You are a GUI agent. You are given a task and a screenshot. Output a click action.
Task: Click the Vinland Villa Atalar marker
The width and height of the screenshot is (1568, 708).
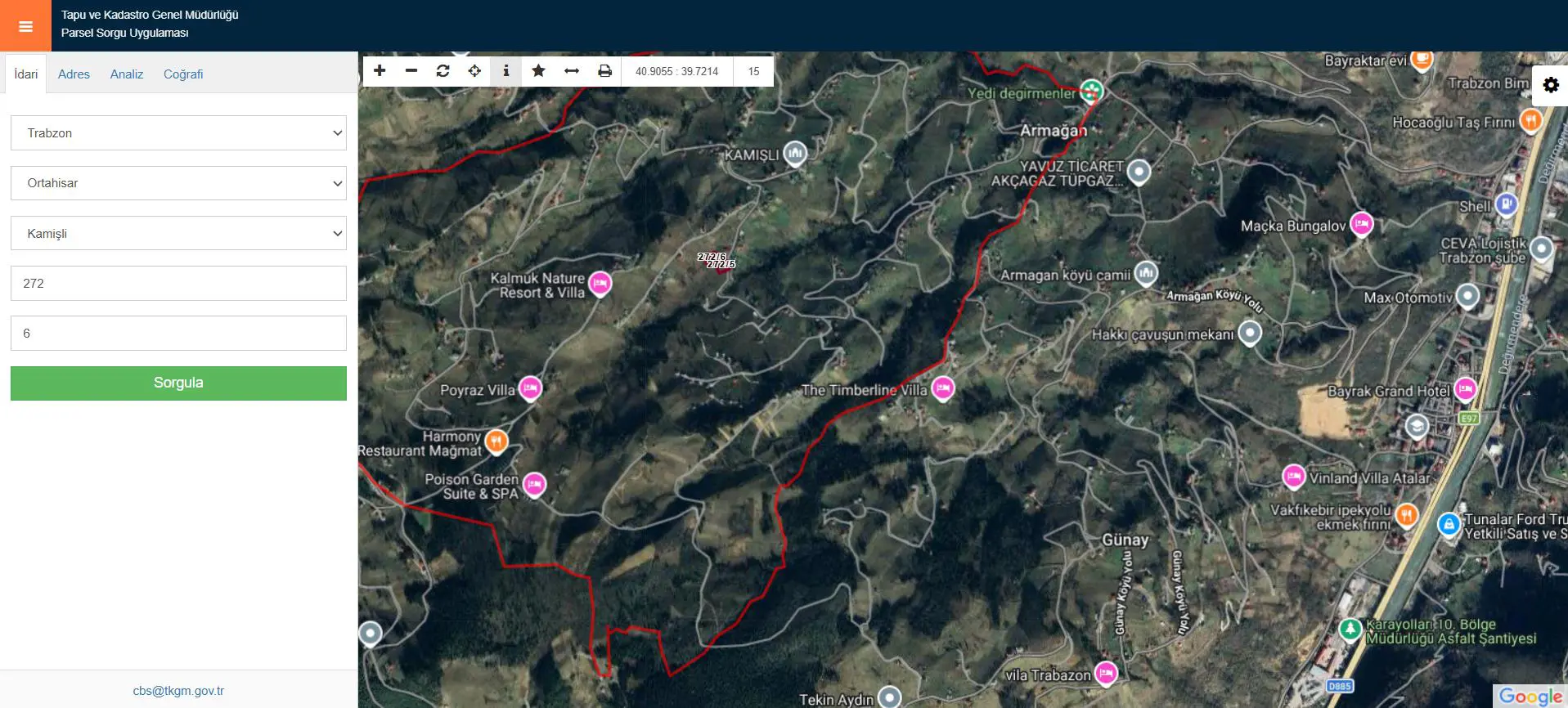click(1293, 476)
